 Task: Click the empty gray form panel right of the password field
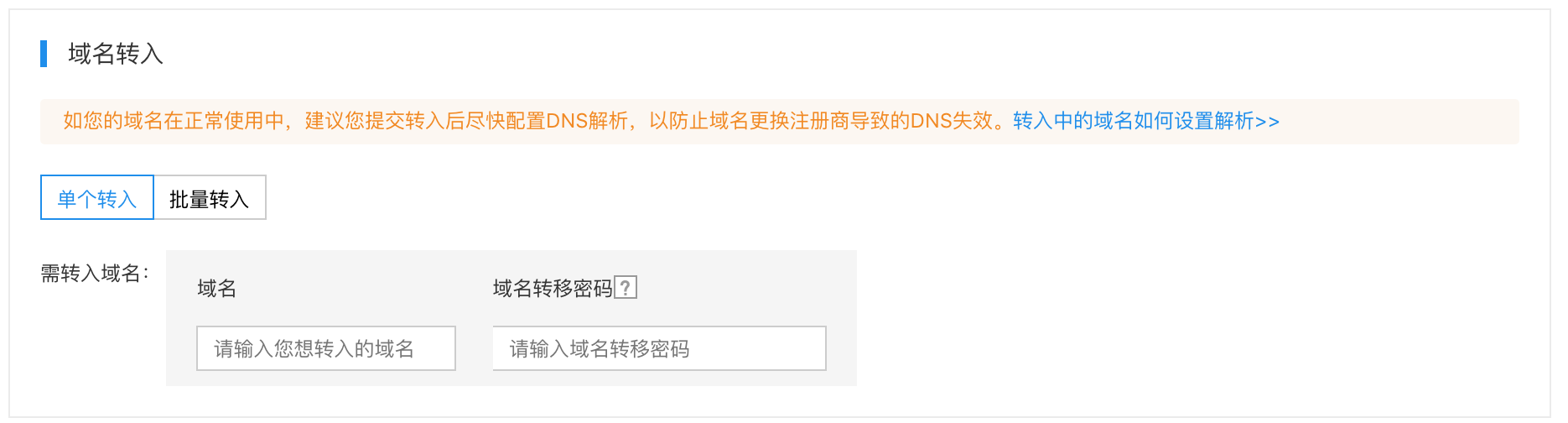pyautogui.click(x=842, y=348)
